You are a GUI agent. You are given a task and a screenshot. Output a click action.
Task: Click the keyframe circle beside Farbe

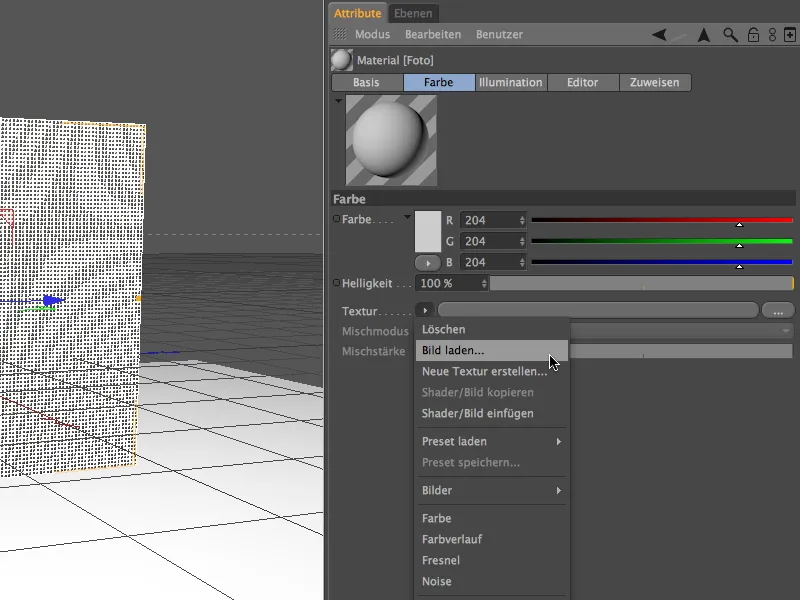point(337,218)
